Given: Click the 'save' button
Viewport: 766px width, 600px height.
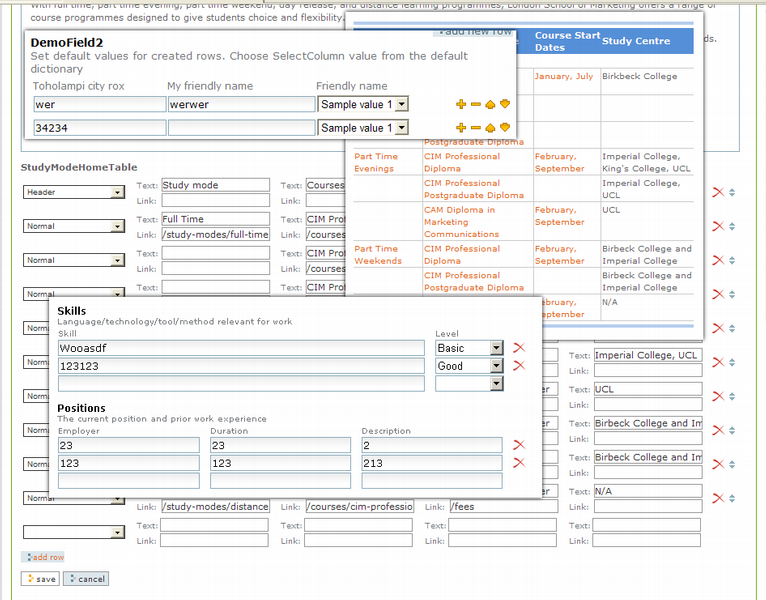Looking at the screenshot, I should coord(40,579).
